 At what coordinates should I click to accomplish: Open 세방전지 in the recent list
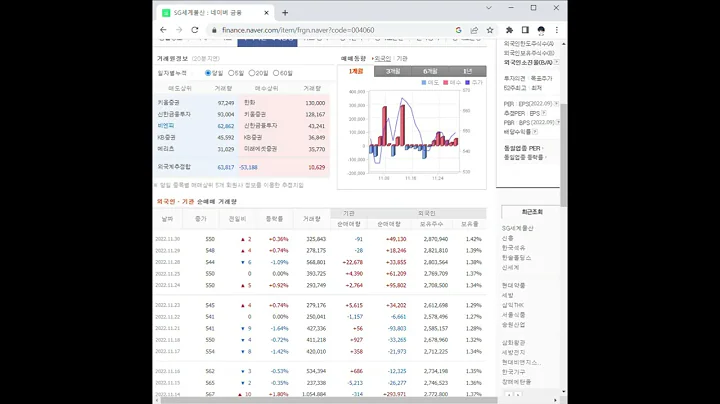click(x=513, y=353)
